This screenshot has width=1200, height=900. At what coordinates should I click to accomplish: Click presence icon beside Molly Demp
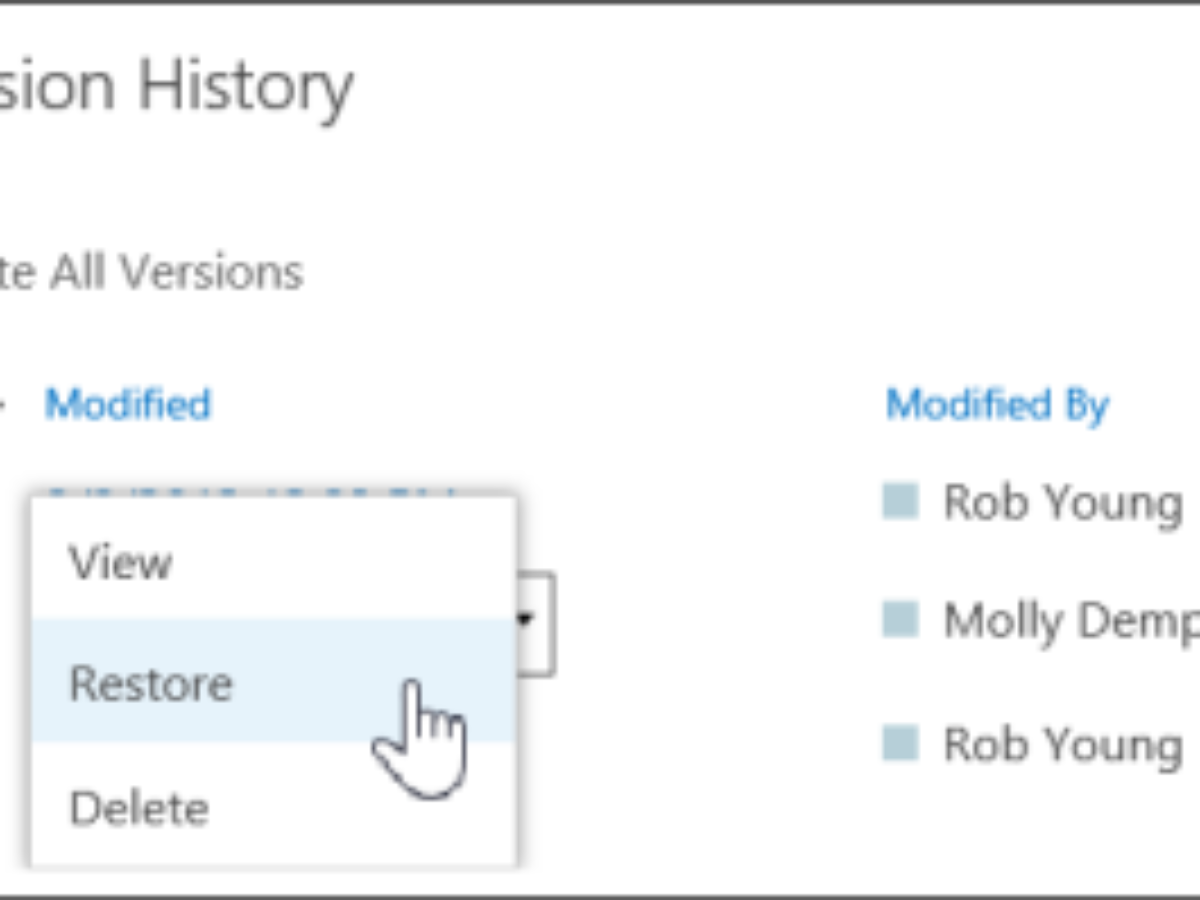tap(900, 620)
